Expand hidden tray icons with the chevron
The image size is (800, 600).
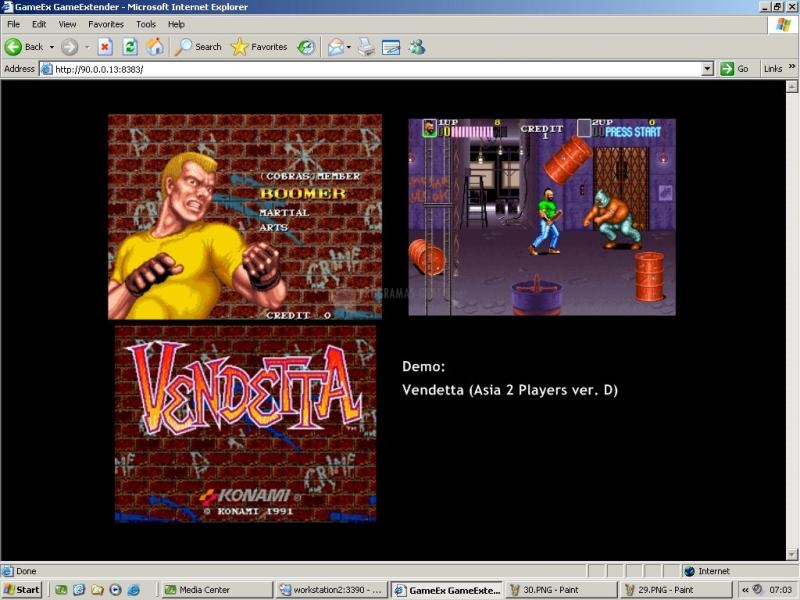click(745, 590)
